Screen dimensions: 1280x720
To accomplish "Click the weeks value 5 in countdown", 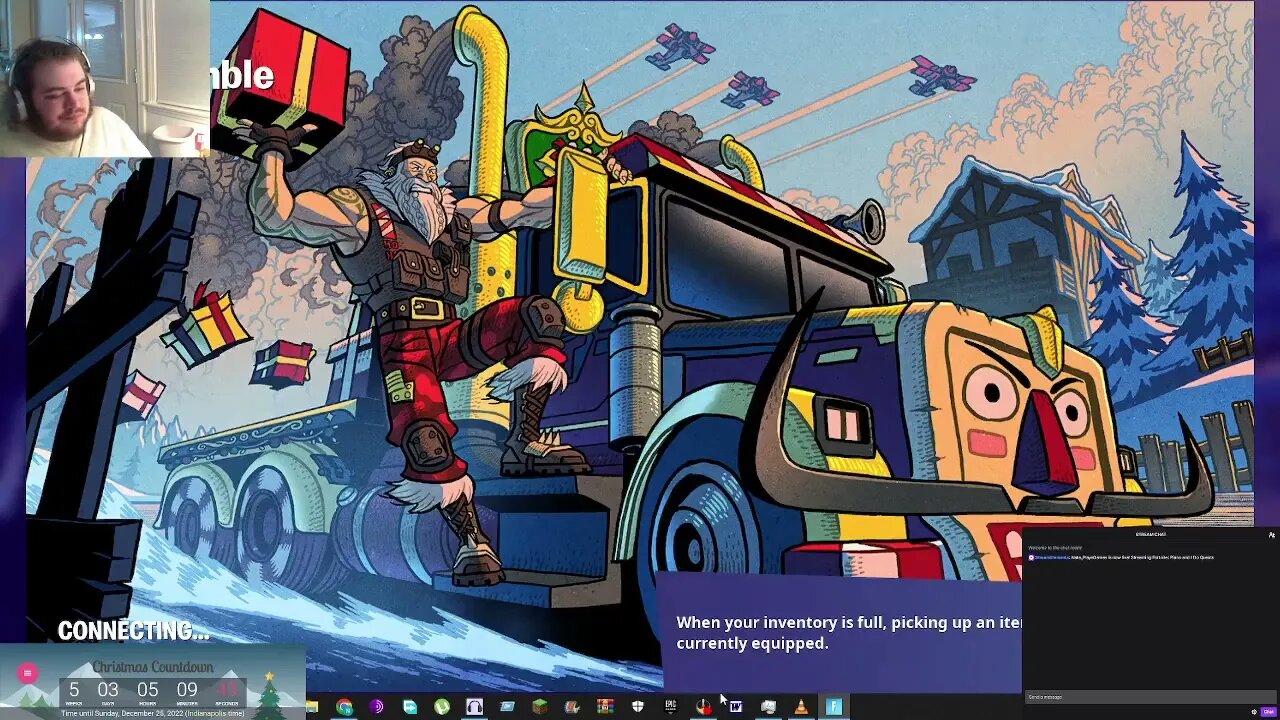I will pos(74,690).
